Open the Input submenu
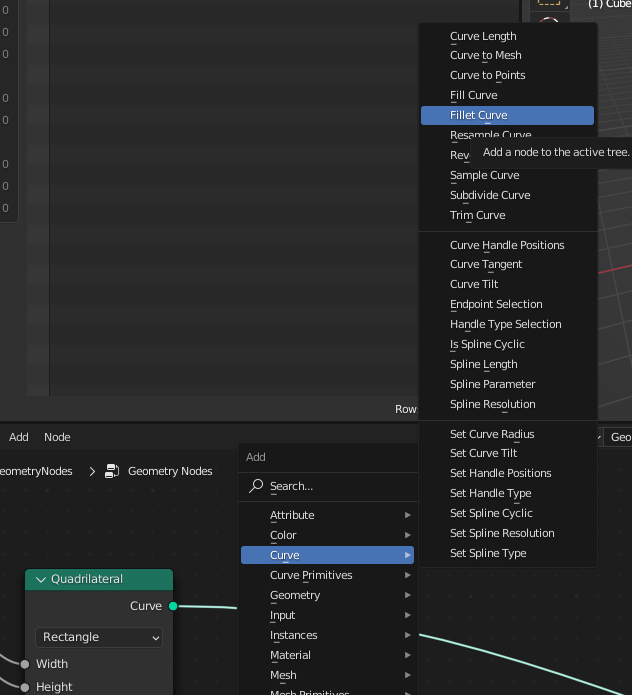632x695 pixels. (x=327, y=615)
